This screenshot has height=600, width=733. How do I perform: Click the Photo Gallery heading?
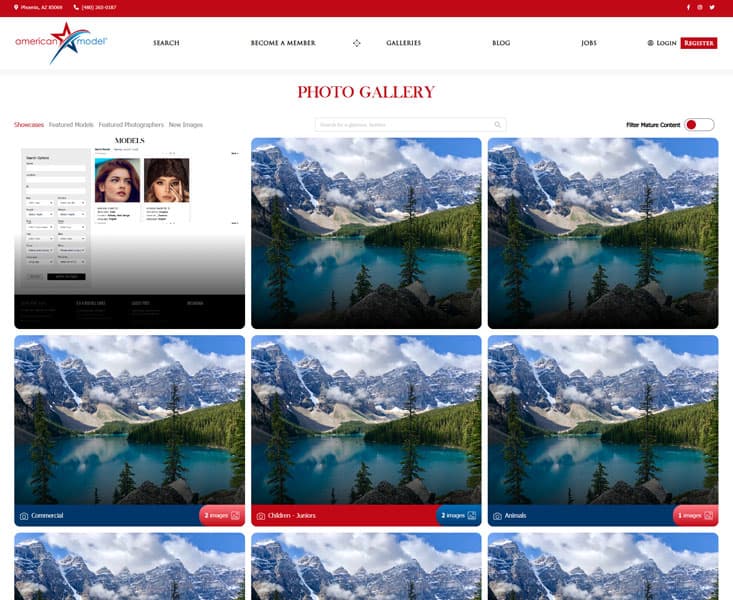pyautogui.click(x=366, y=92)
